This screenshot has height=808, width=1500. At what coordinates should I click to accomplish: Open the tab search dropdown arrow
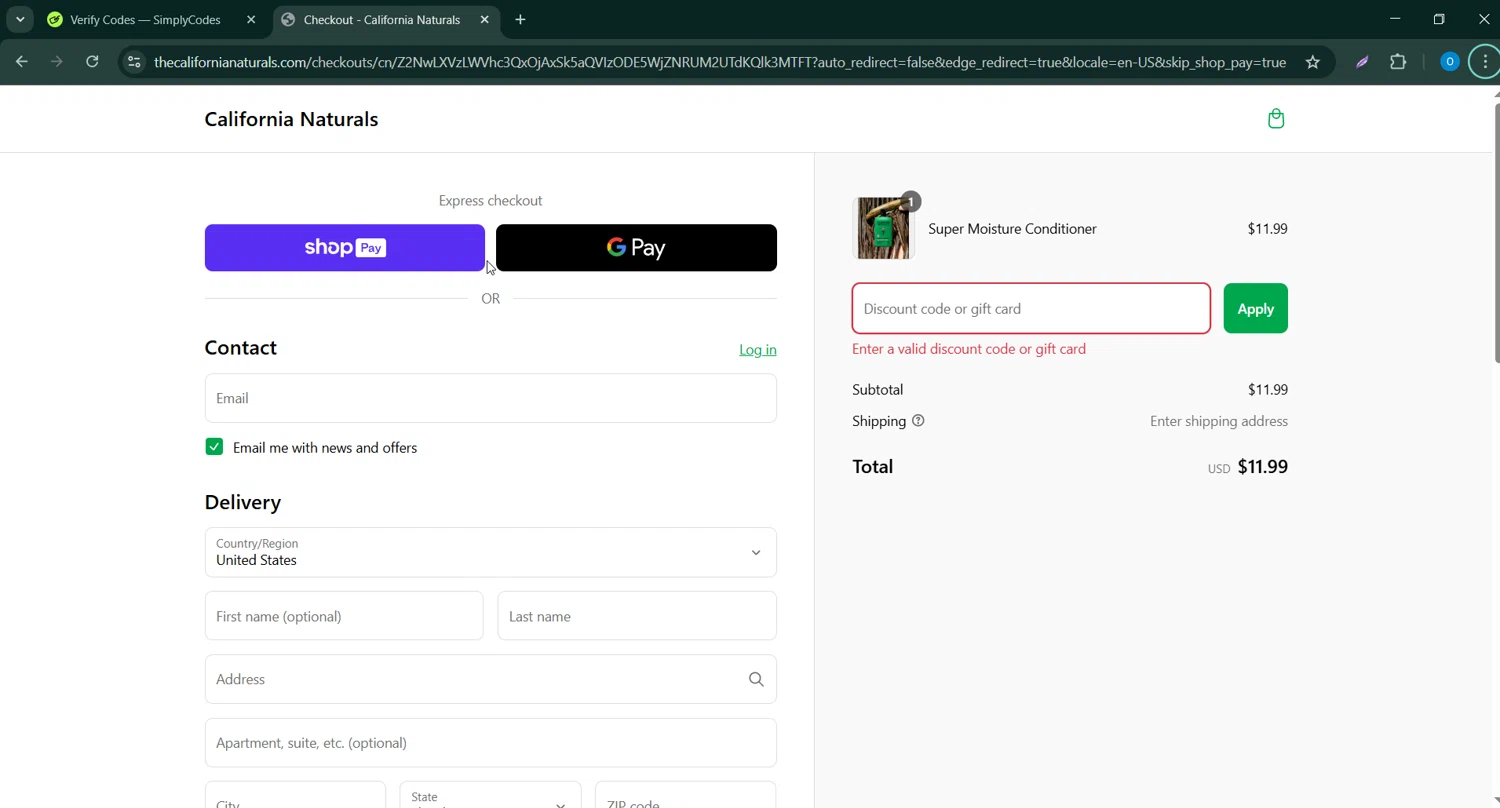click(20, 19)
